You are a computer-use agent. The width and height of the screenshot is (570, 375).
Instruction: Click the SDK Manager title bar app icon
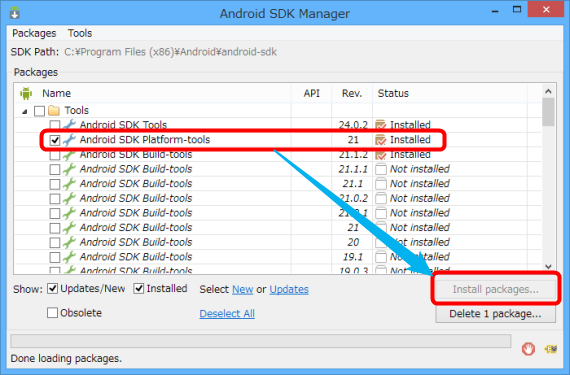click(x=15, y=13)
